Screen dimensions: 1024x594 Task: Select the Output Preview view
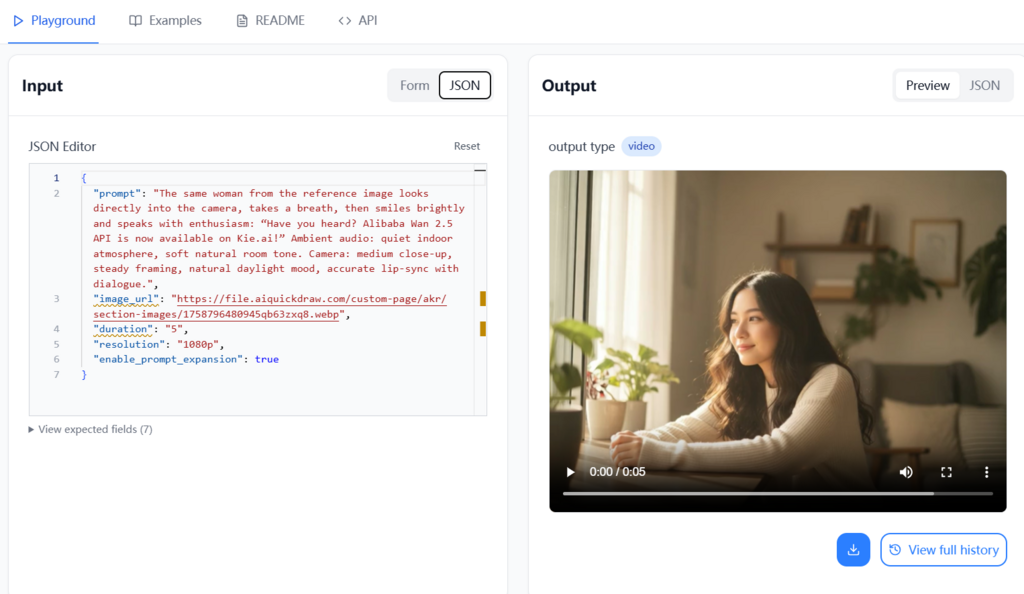point(927,86)
